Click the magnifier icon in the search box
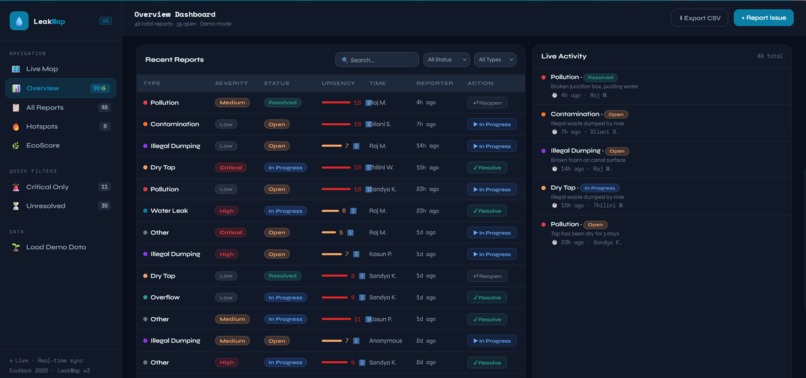 pyautogui.click(x=344, y=60)
